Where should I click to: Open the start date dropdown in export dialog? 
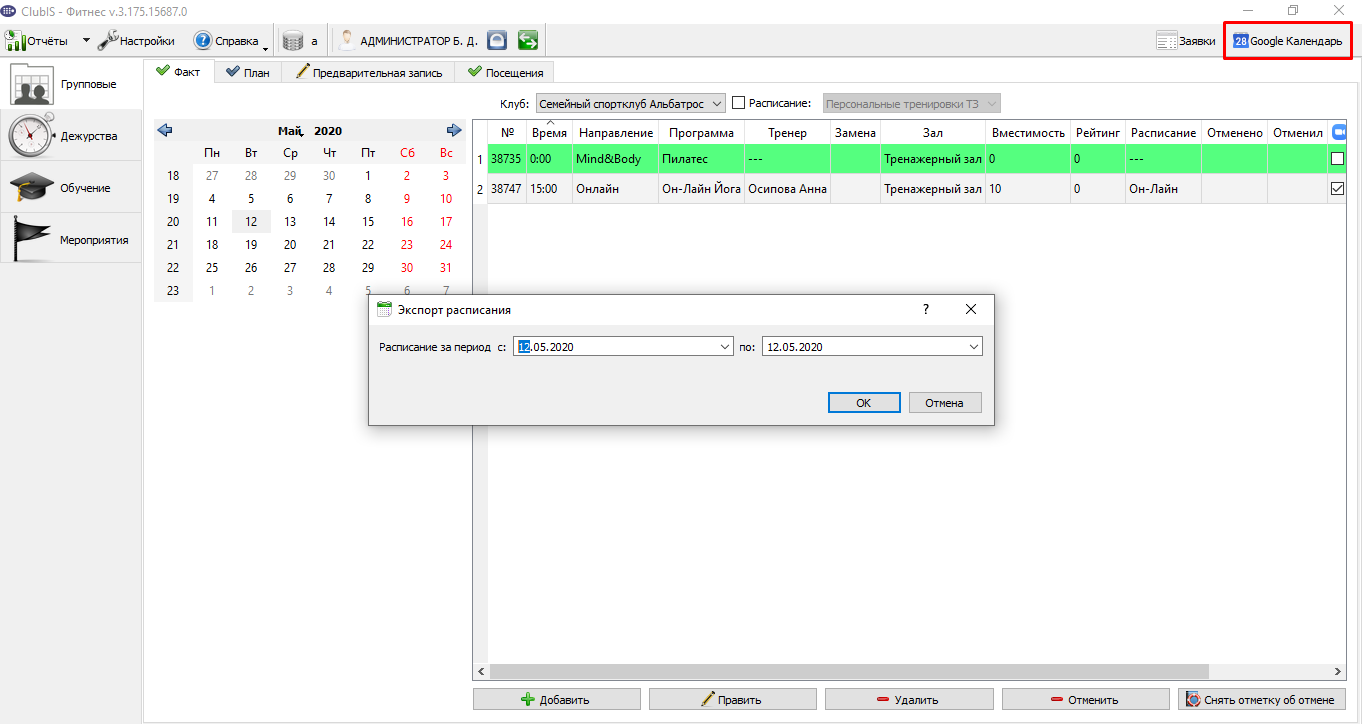click(x=725, y=347)
